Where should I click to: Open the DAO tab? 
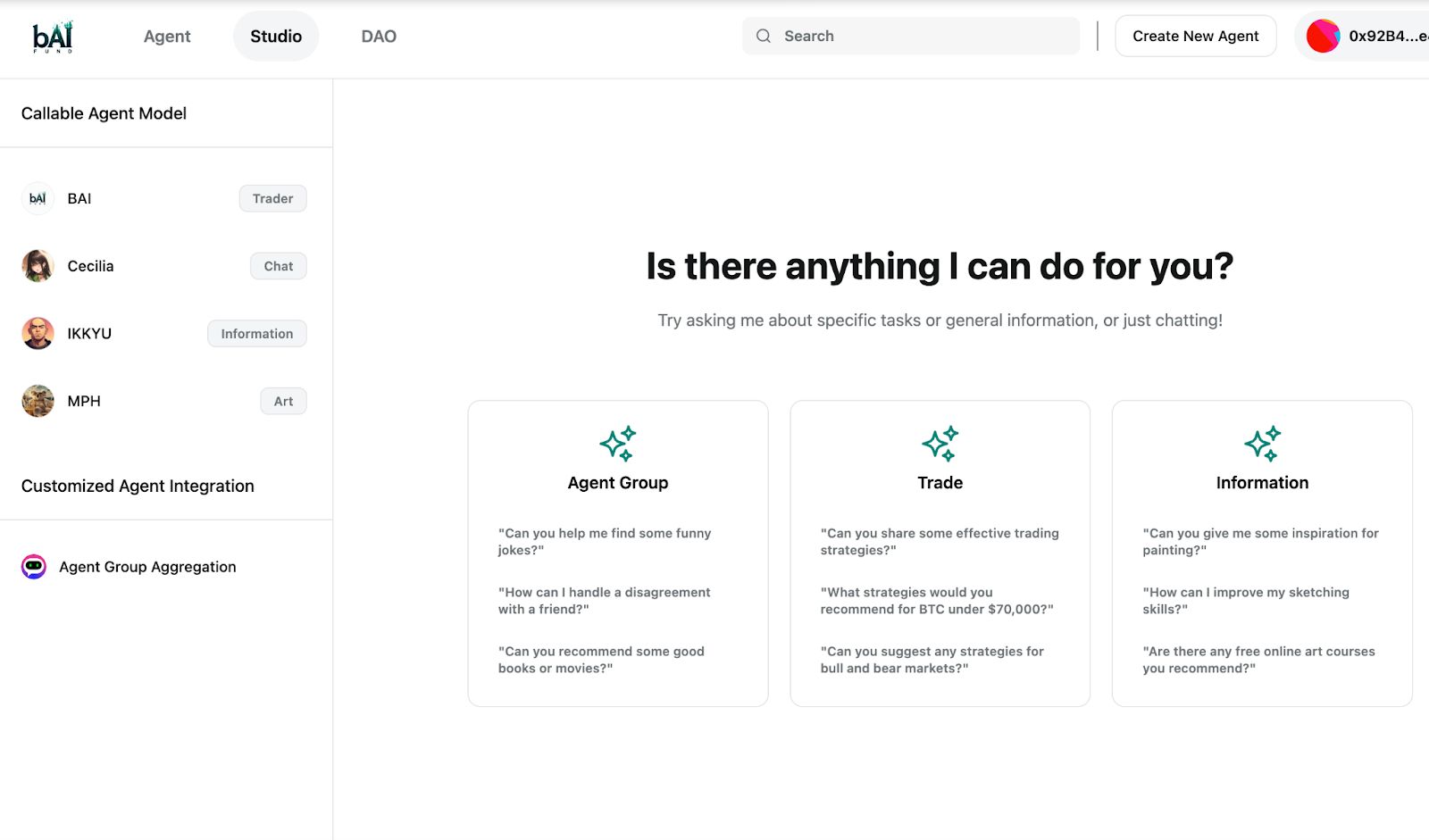coord(379,37)
